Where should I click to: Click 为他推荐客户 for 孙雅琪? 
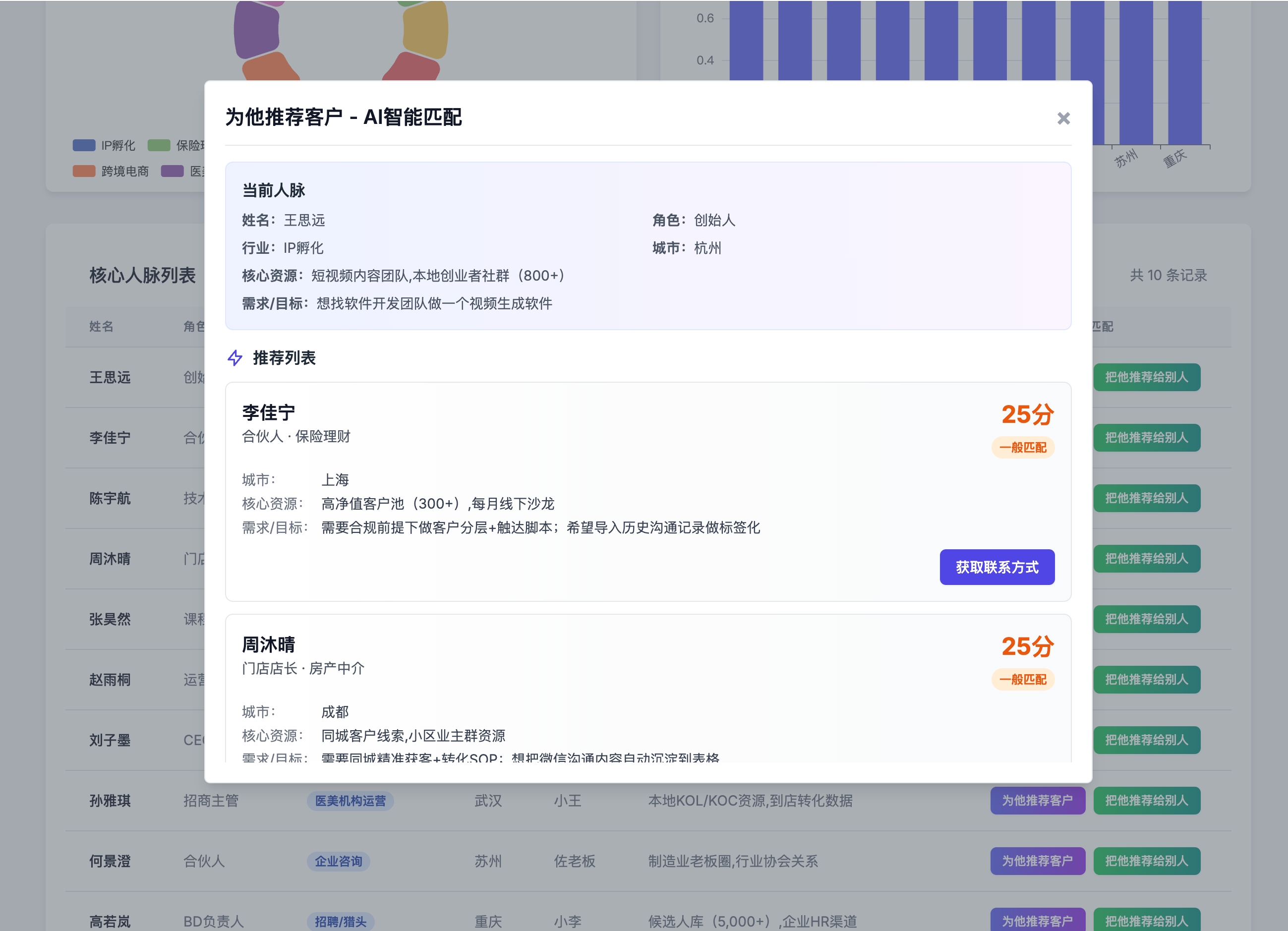tap(1037, 800)
